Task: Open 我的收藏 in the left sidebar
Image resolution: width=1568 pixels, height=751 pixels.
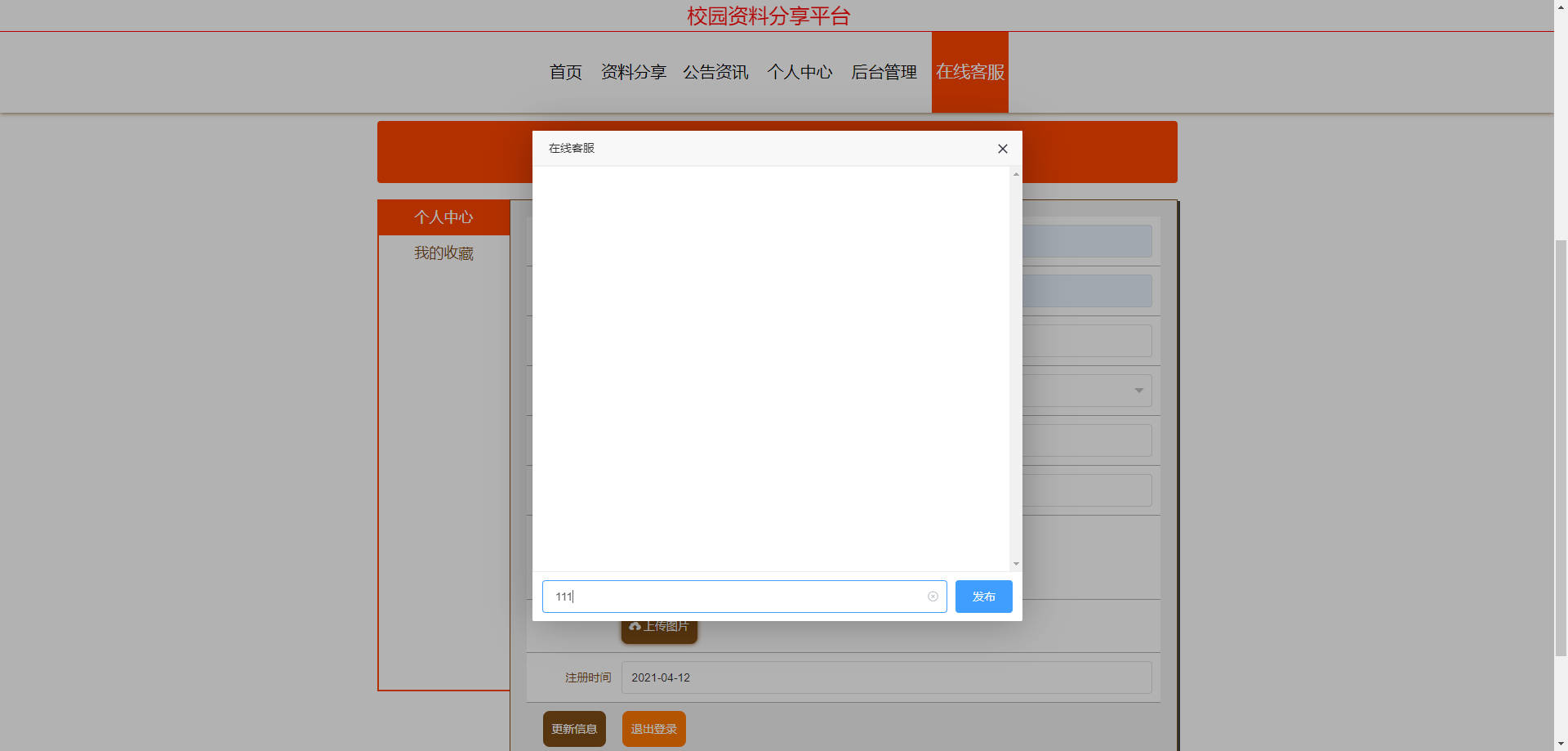Action: coord(443,253)
